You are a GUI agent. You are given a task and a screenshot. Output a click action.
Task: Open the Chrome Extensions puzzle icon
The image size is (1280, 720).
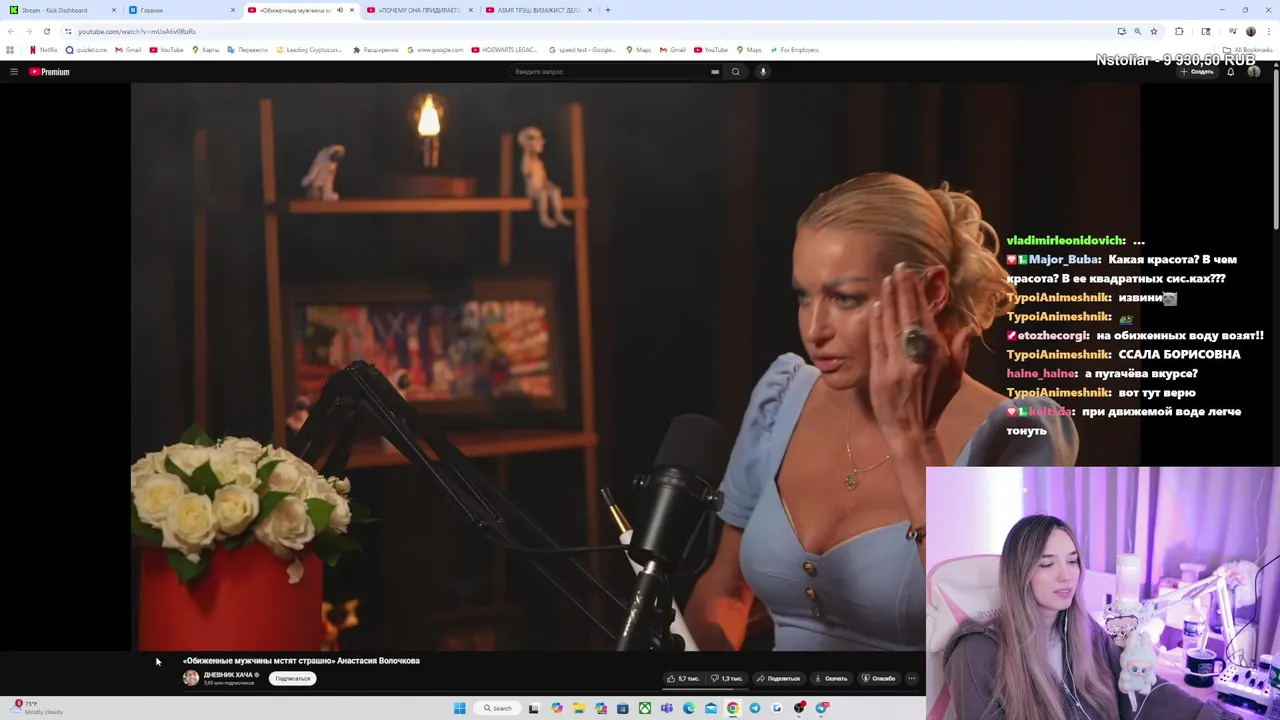pyautogui.click(x=1179, y=31)
